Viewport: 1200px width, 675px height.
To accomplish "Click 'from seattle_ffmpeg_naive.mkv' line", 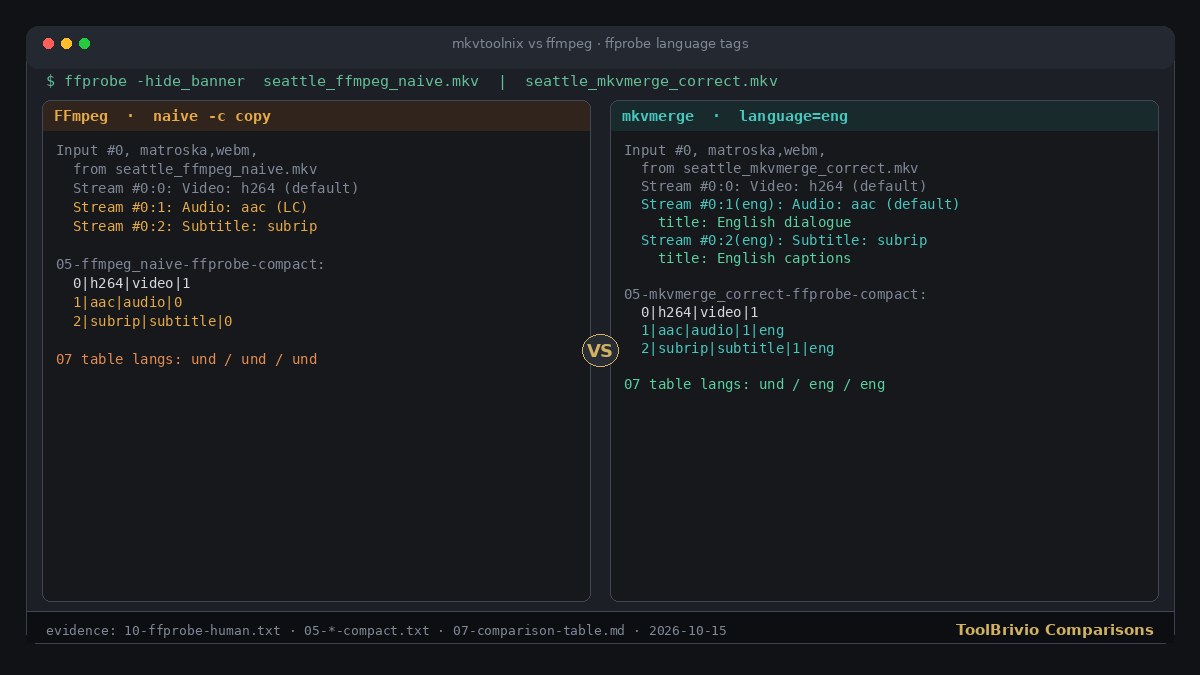I will pyautogui.click(x=195, y=169).
